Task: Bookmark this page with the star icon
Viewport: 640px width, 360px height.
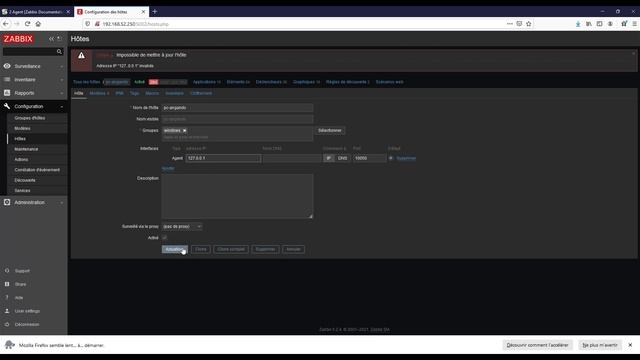Action: [x=529, y=24]
